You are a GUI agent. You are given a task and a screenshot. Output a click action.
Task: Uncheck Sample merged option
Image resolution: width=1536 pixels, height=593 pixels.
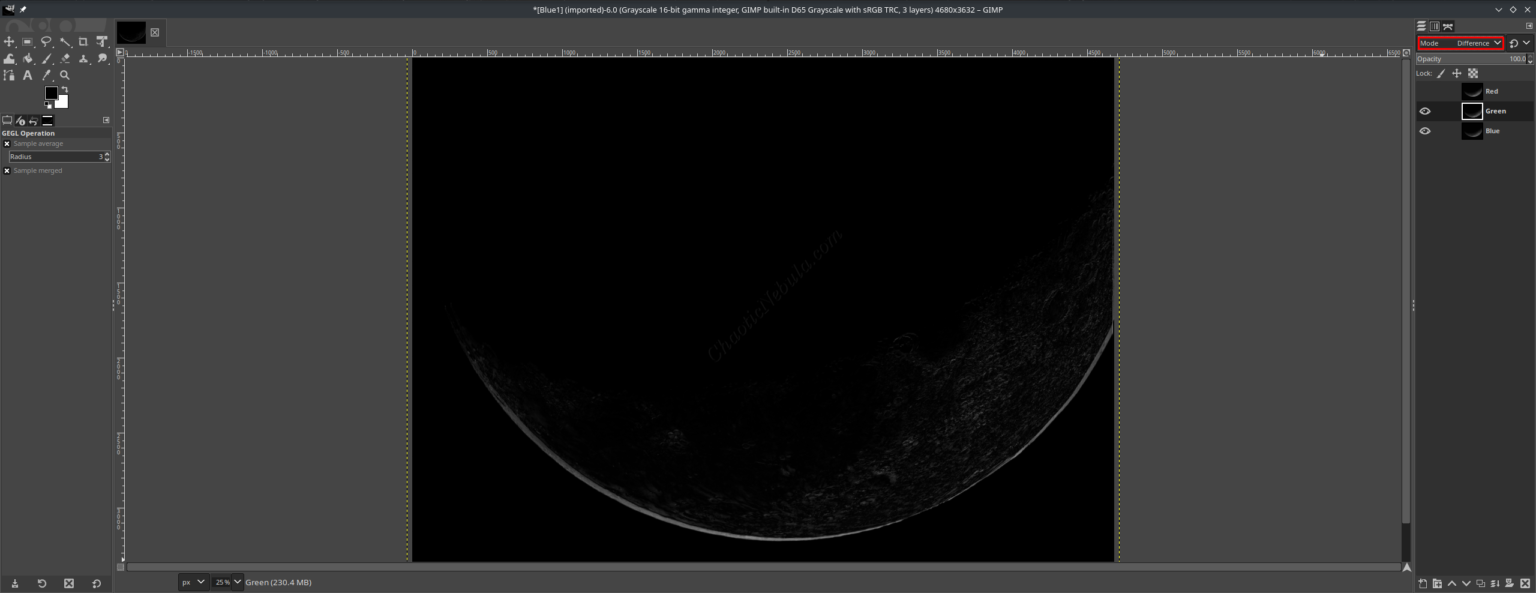point(7,170)
